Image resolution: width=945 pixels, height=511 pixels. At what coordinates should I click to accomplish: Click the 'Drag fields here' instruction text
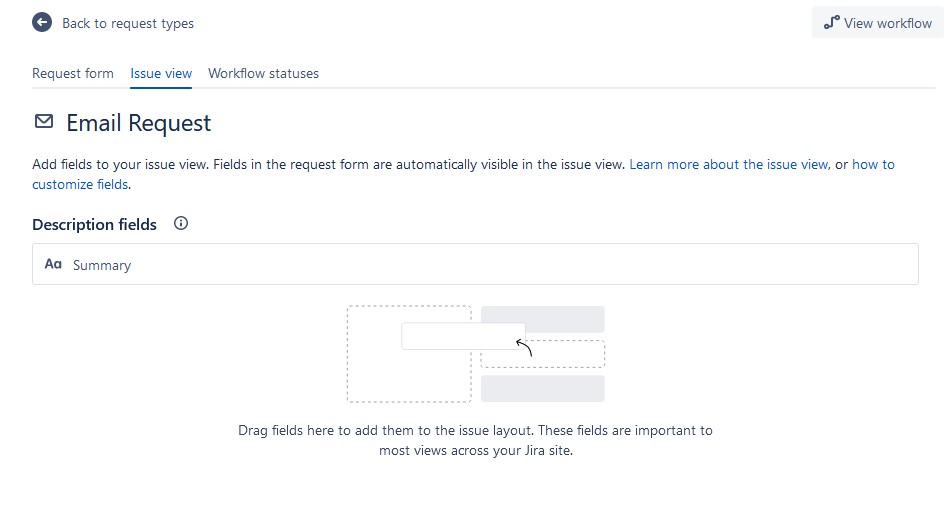click(x=475, y=440)
